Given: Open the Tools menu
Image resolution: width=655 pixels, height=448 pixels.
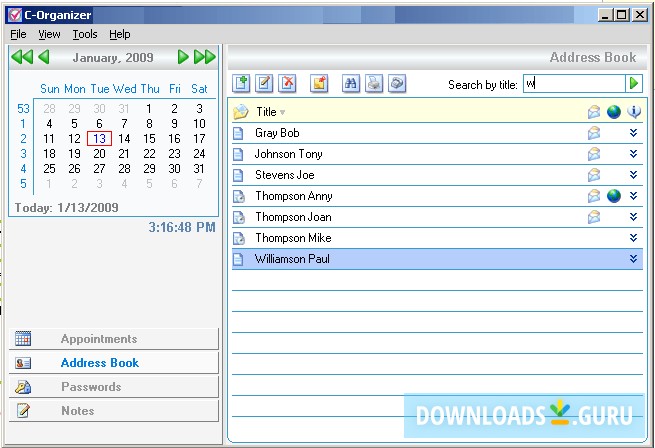Looking at the screenshot, I should [85, 34].
